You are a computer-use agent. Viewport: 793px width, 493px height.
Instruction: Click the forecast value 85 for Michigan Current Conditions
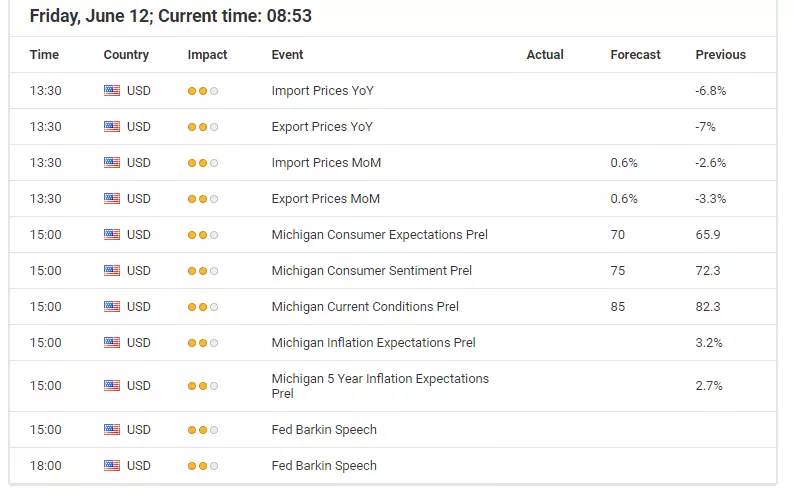pos(618,306)
